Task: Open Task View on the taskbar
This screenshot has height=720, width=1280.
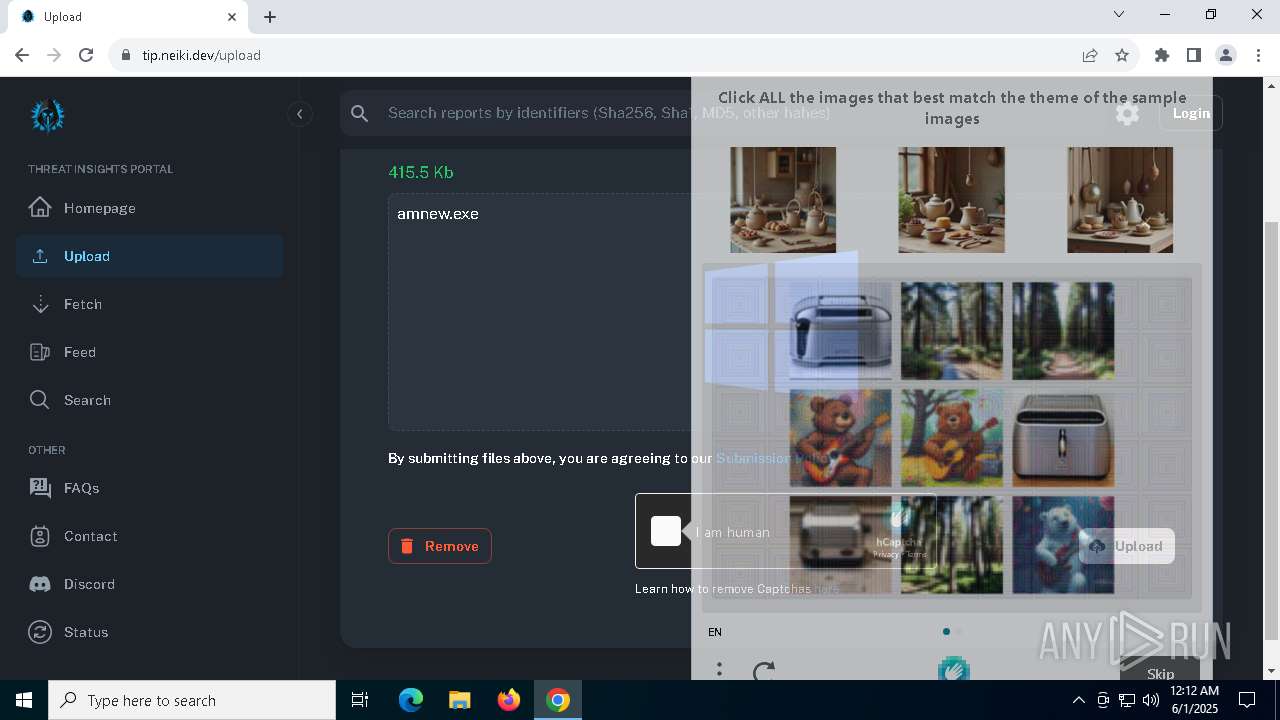Action: point(360,700)
